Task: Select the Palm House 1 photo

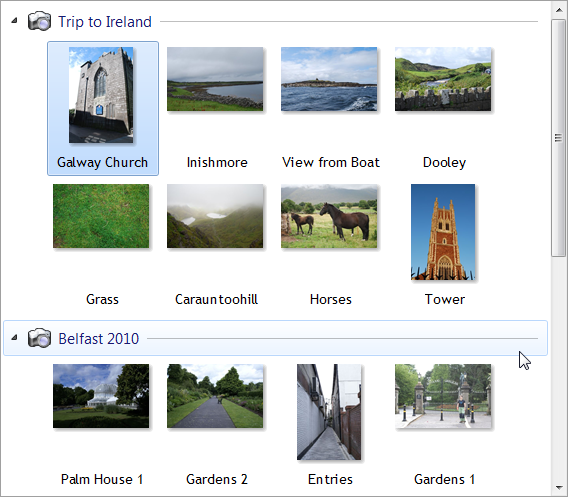Action: [x=101, y=396]
